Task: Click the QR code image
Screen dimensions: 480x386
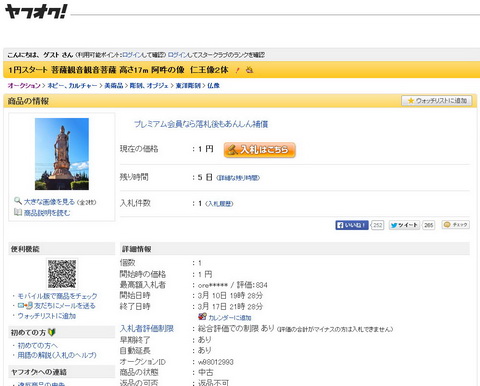Action: [x=62, y=274]
